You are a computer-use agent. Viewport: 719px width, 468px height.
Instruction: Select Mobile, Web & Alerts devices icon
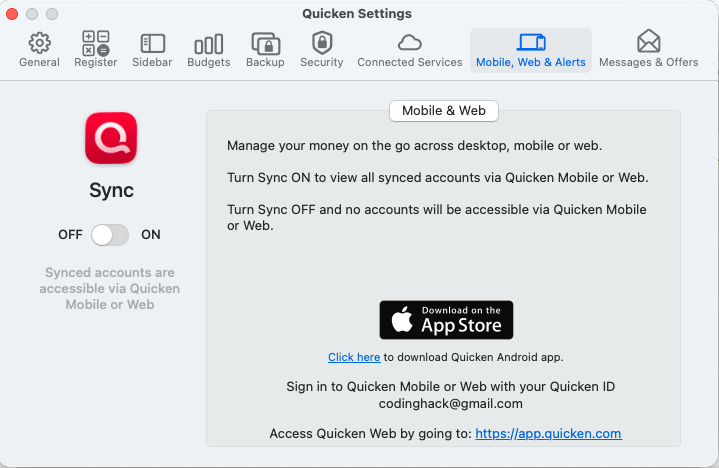(531, 42)
